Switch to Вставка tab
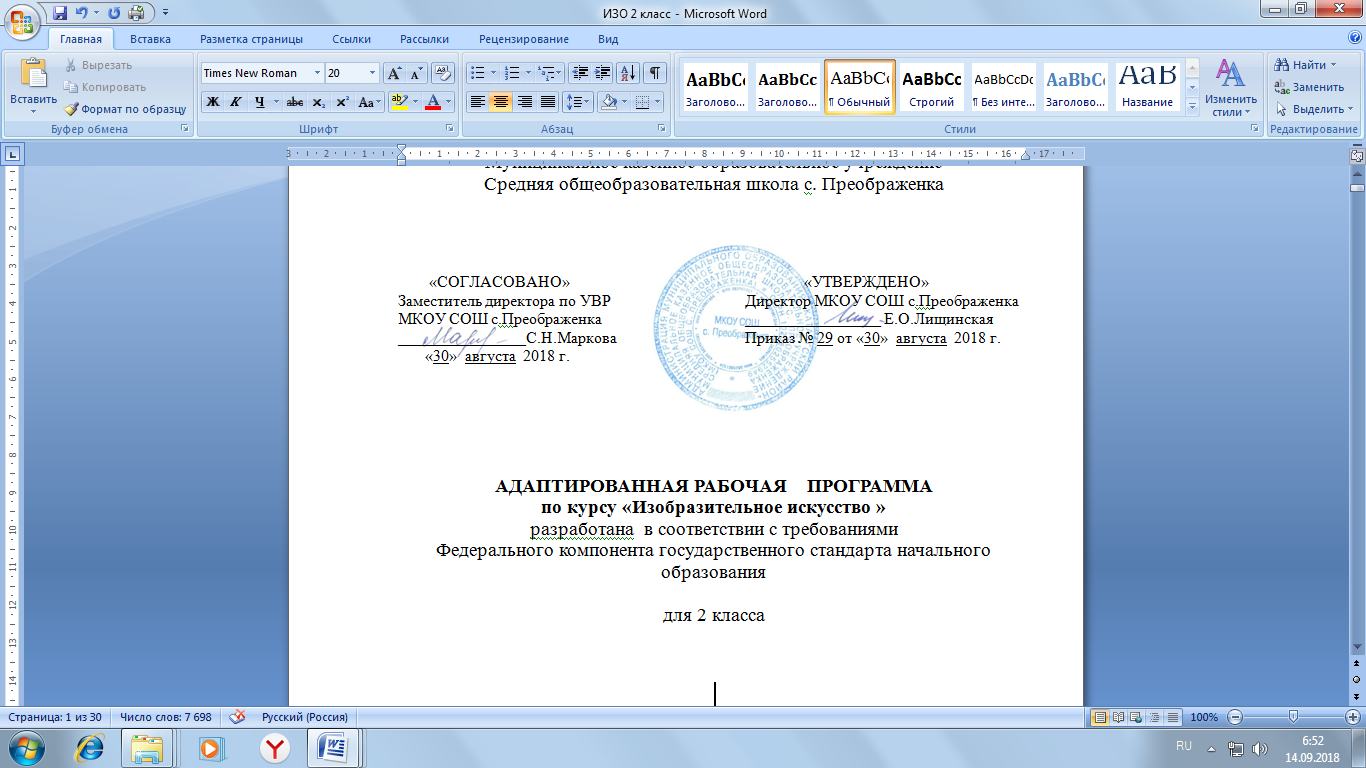Screen dimensions: 1366x768 pos(150,39)
